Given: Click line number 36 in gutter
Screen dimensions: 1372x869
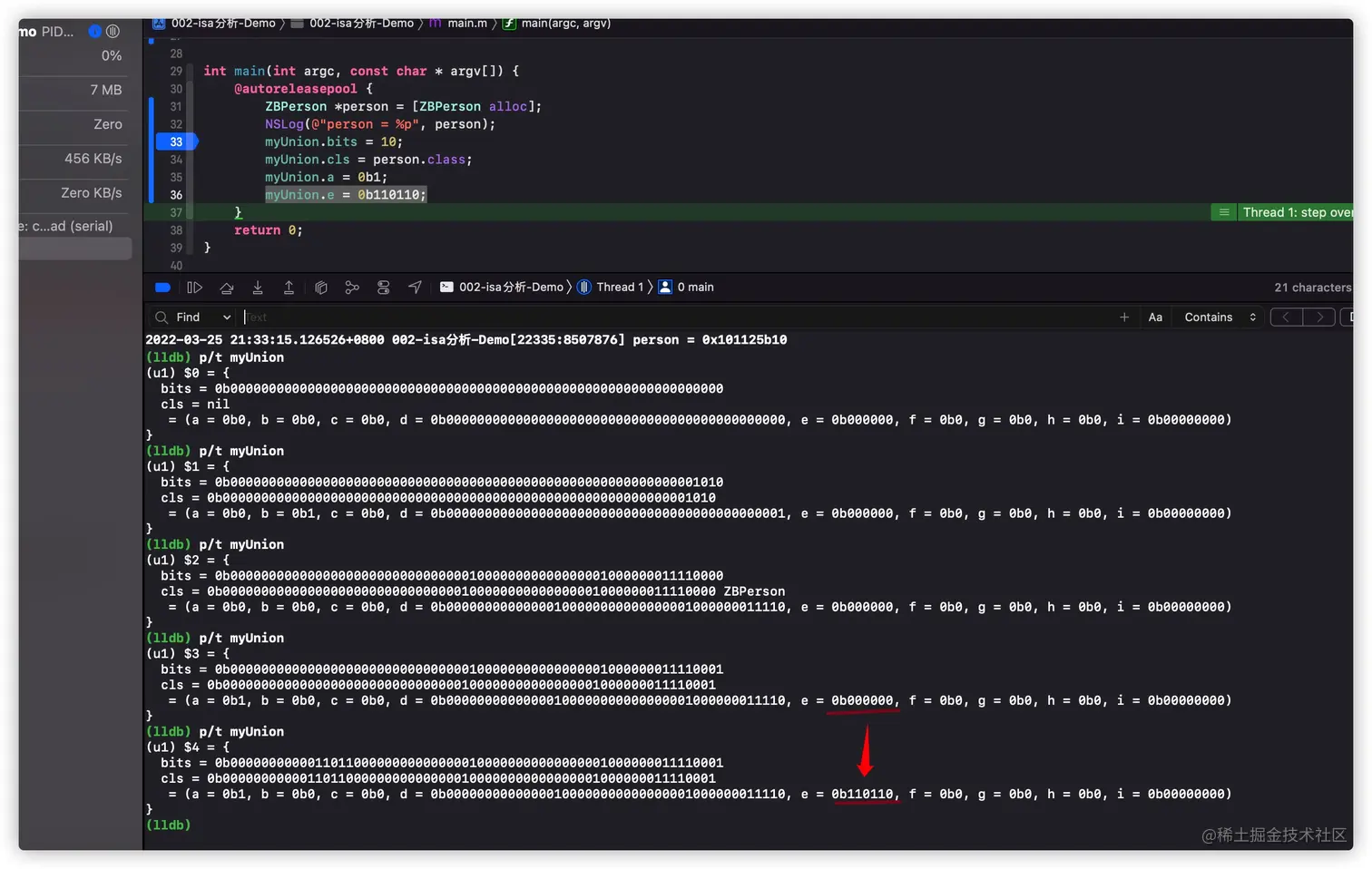Looking at the screenshot, I should [176, 195].
